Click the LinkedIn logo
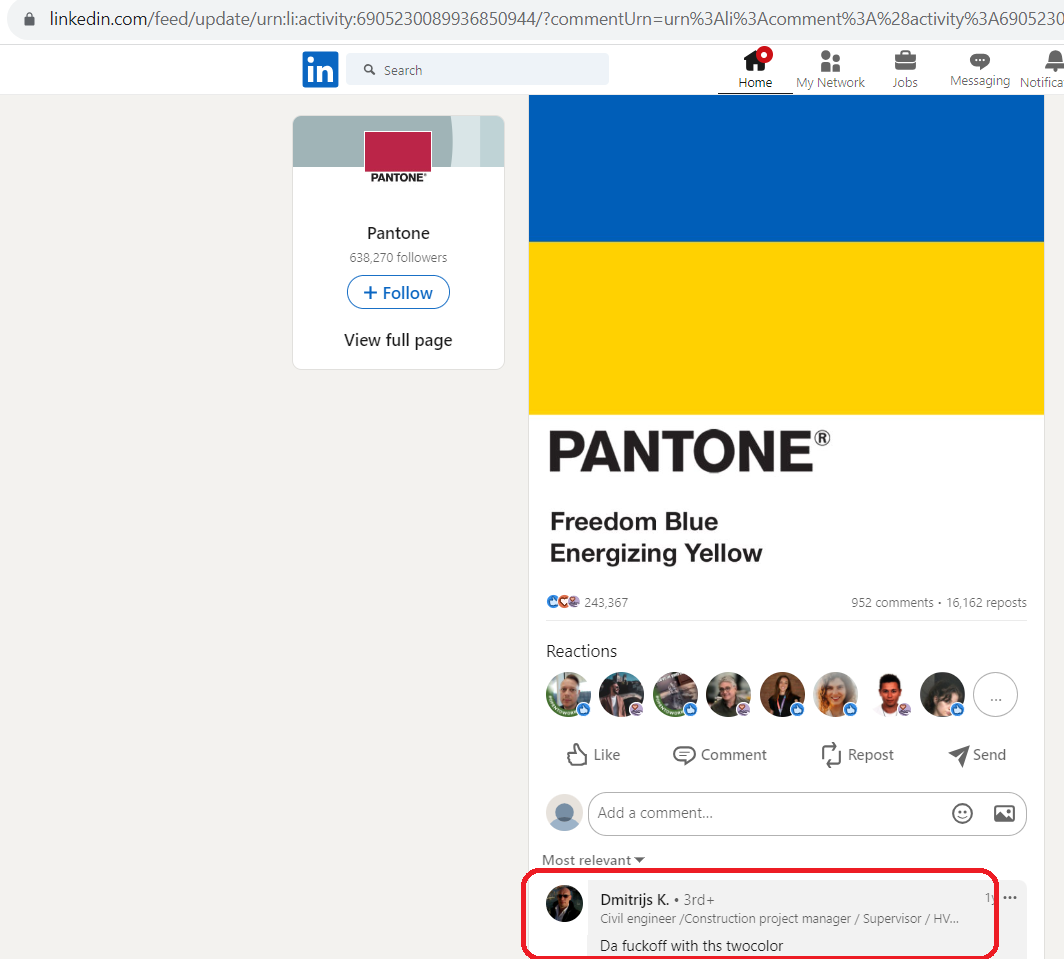 point(320,69)
